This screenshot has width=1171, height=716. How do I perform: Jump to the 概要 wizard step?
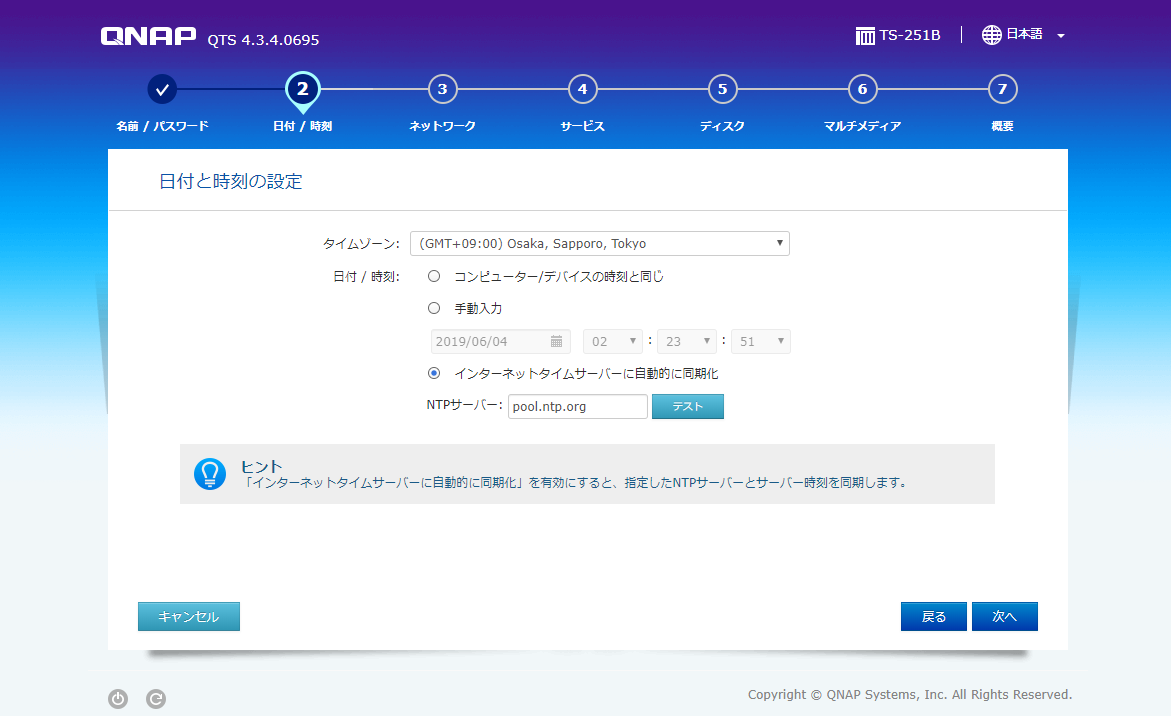click(x=1002, y=88)
